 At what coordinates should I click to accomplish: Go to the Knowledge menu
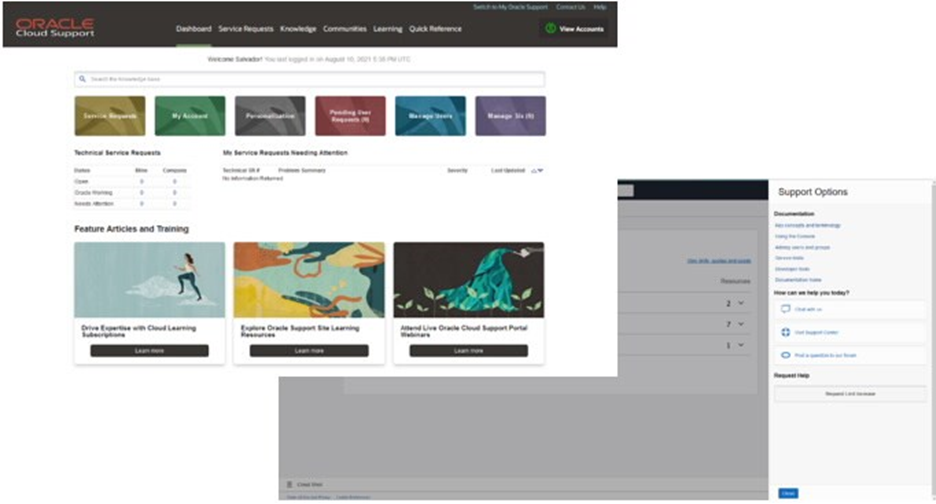298,29
